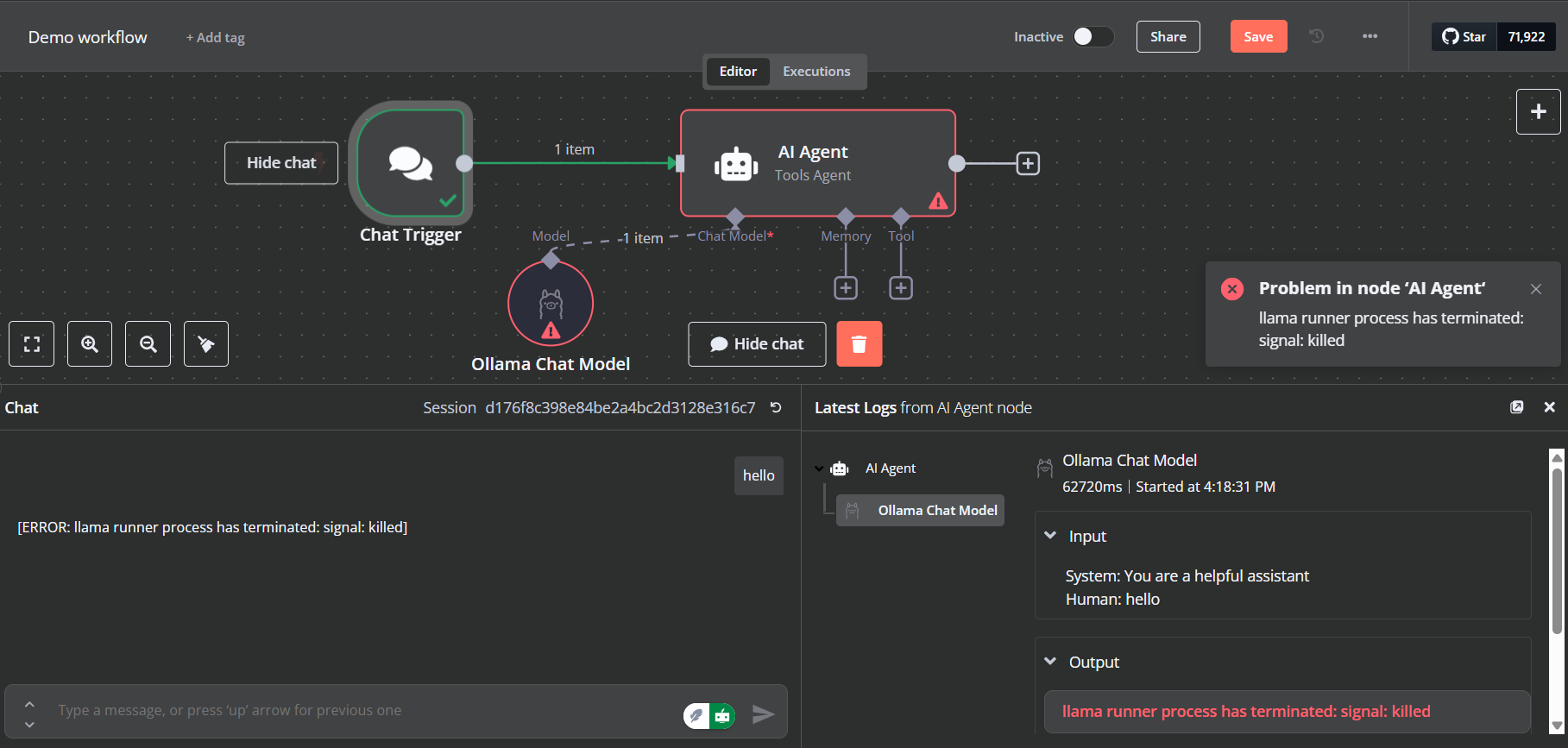Click the Demo workflow title
Image resolution: width=1568 pixels, height=748 pixels.
[x=88, y=37]
